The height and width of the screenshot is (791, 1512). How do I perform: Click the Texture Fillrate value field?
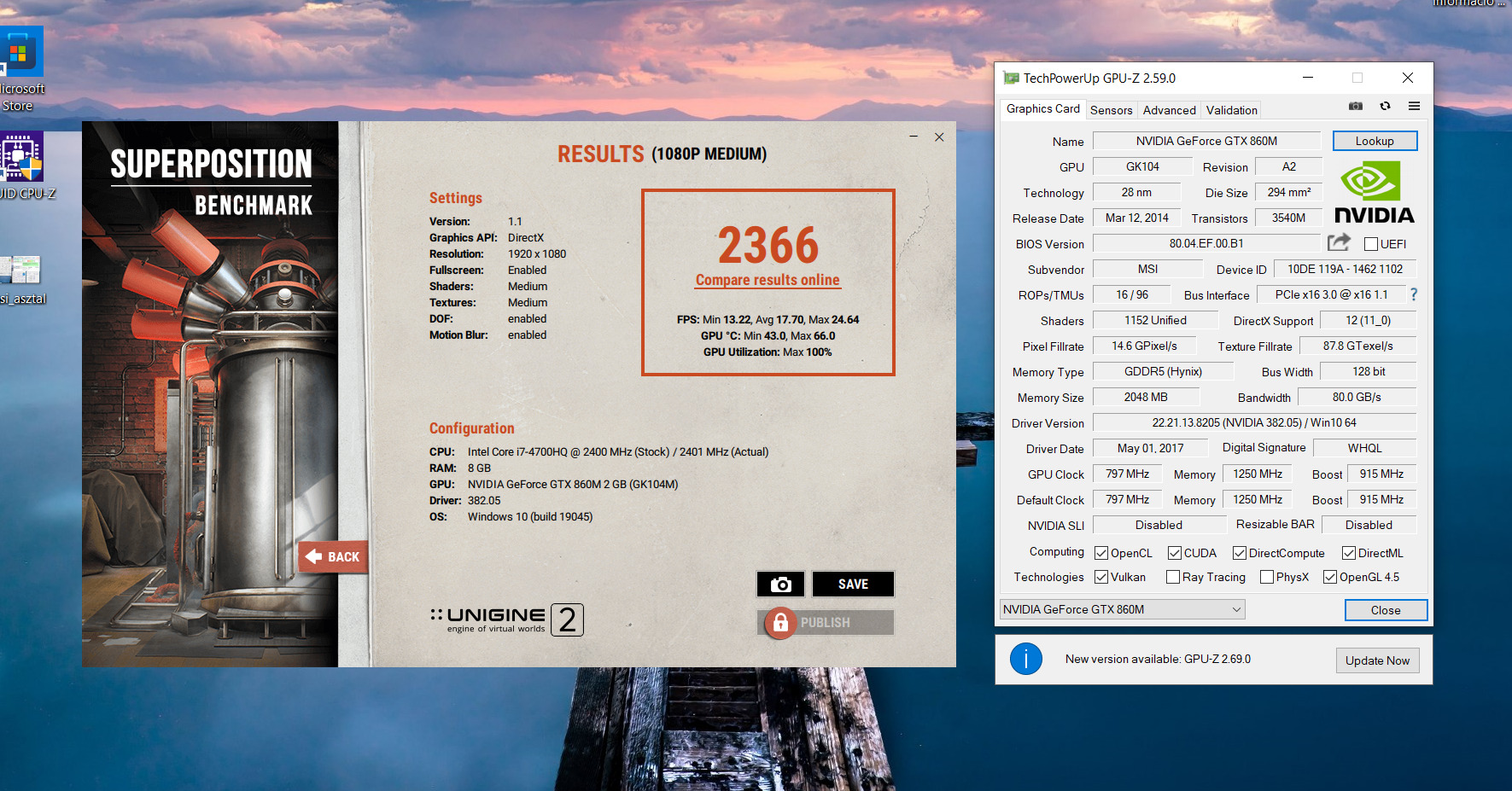tap(1358, 346)
